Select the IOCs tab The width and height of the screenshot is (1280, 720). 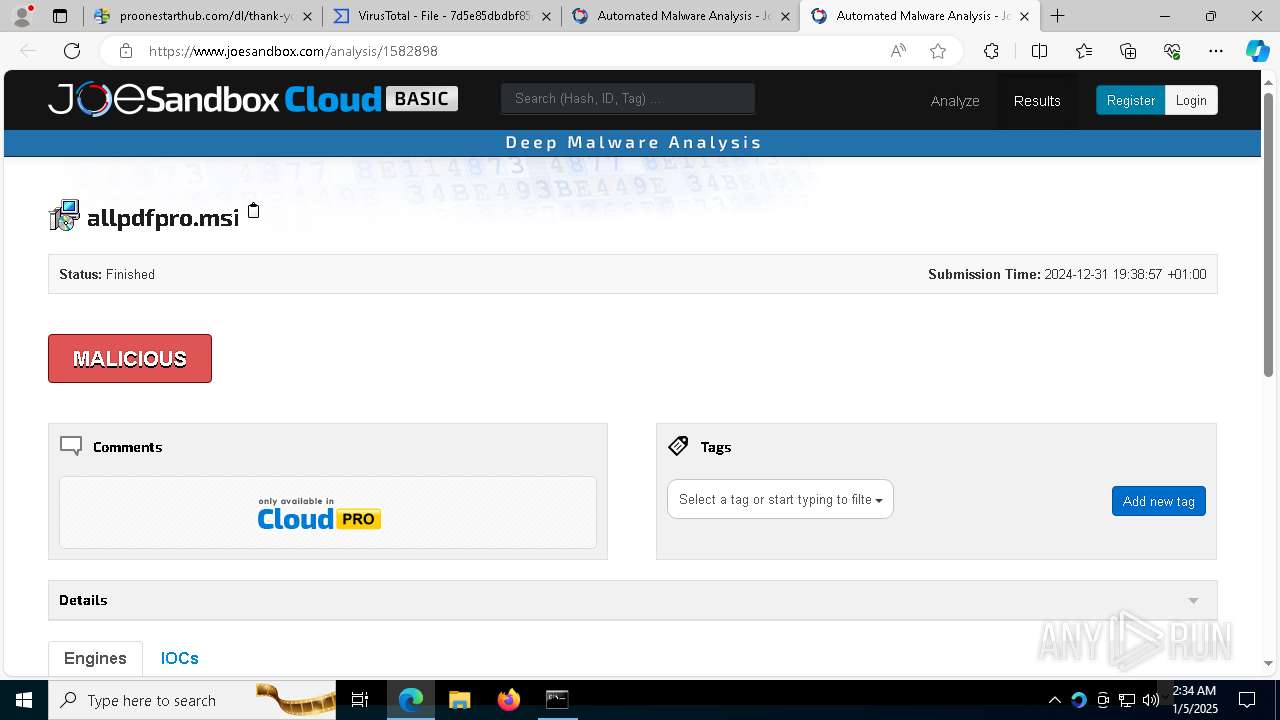pyautogui.click(x=180, y=658)
